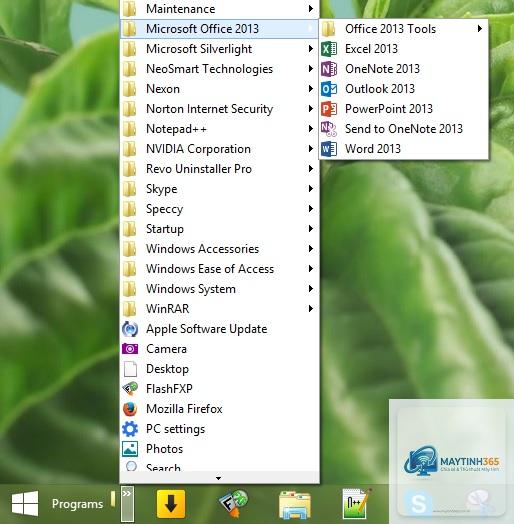Open FlashFXP from the taskbar
Screen dimensions: 514x524
tap(234, 504)
